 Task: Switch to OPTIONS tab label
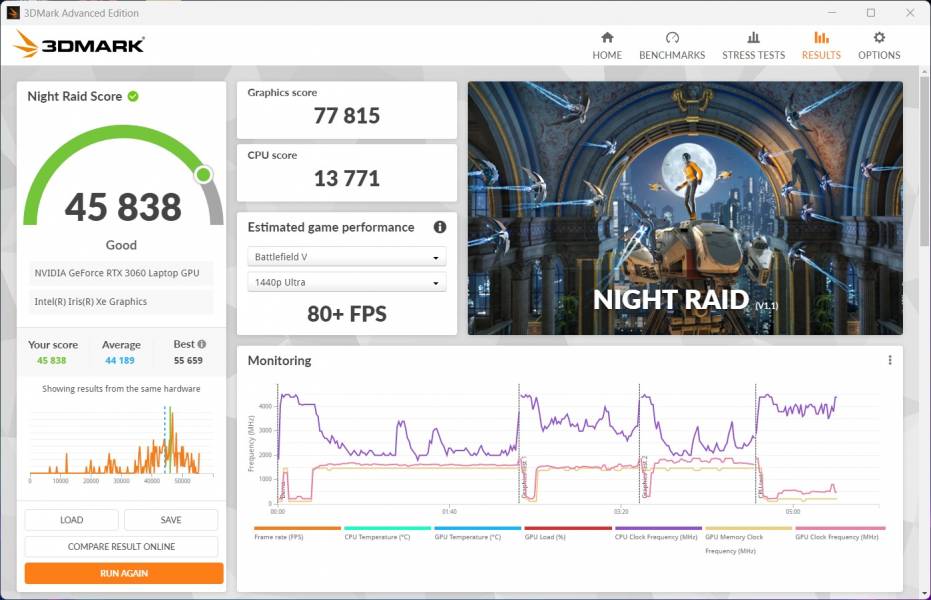(x=879, y=55)
